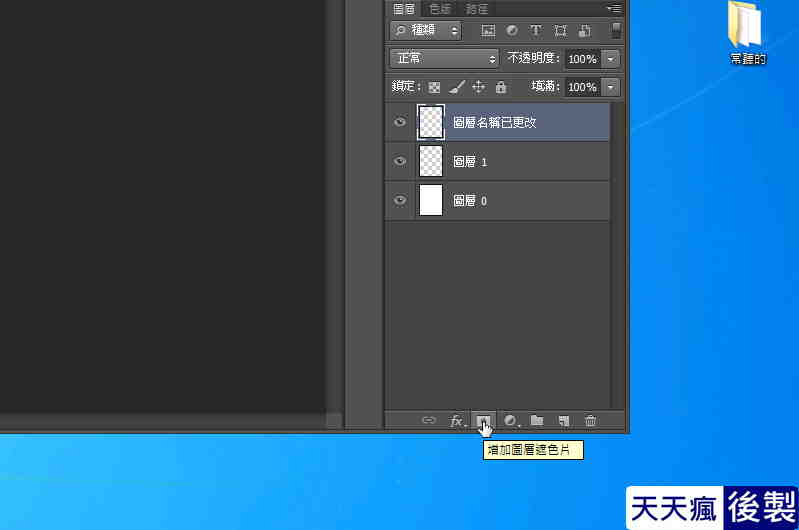Screen dimensions: 799x530
Task: Lock image pixels brush icon
Action: (457, 87)
